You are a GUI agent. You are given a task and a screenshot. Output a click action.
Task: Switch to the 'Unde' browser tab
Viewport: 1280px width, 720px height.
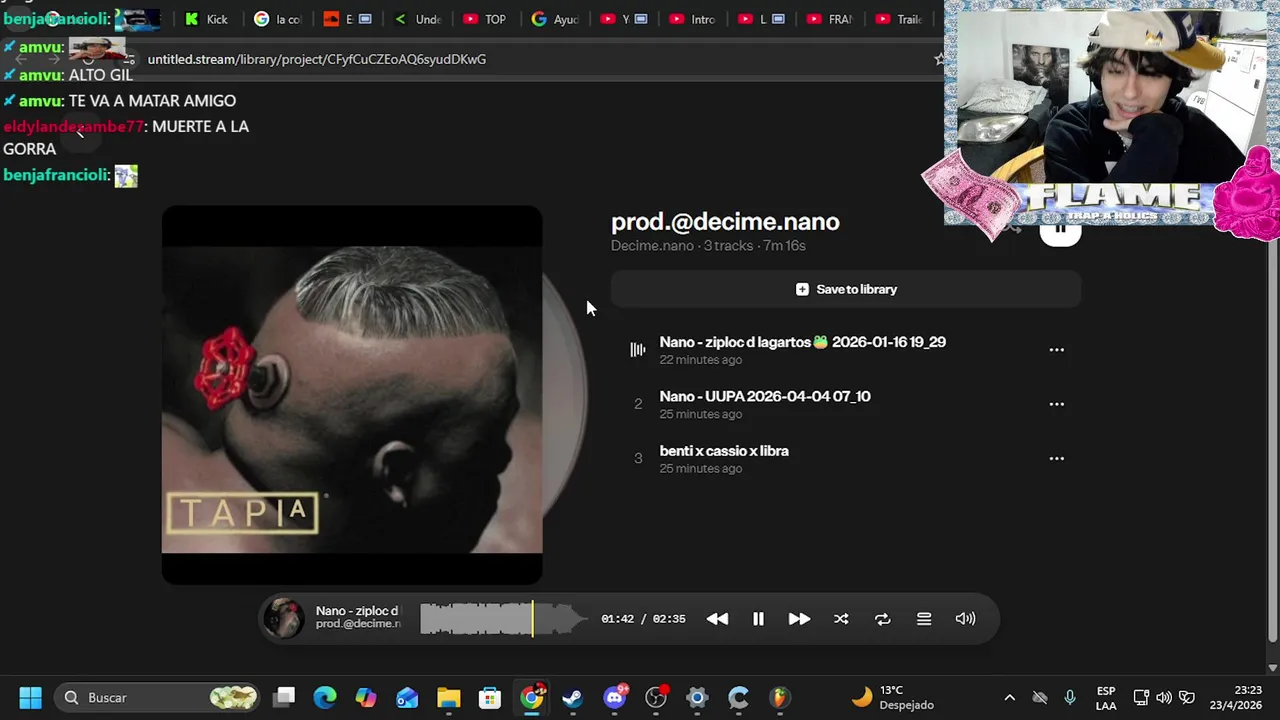(417, 19)
